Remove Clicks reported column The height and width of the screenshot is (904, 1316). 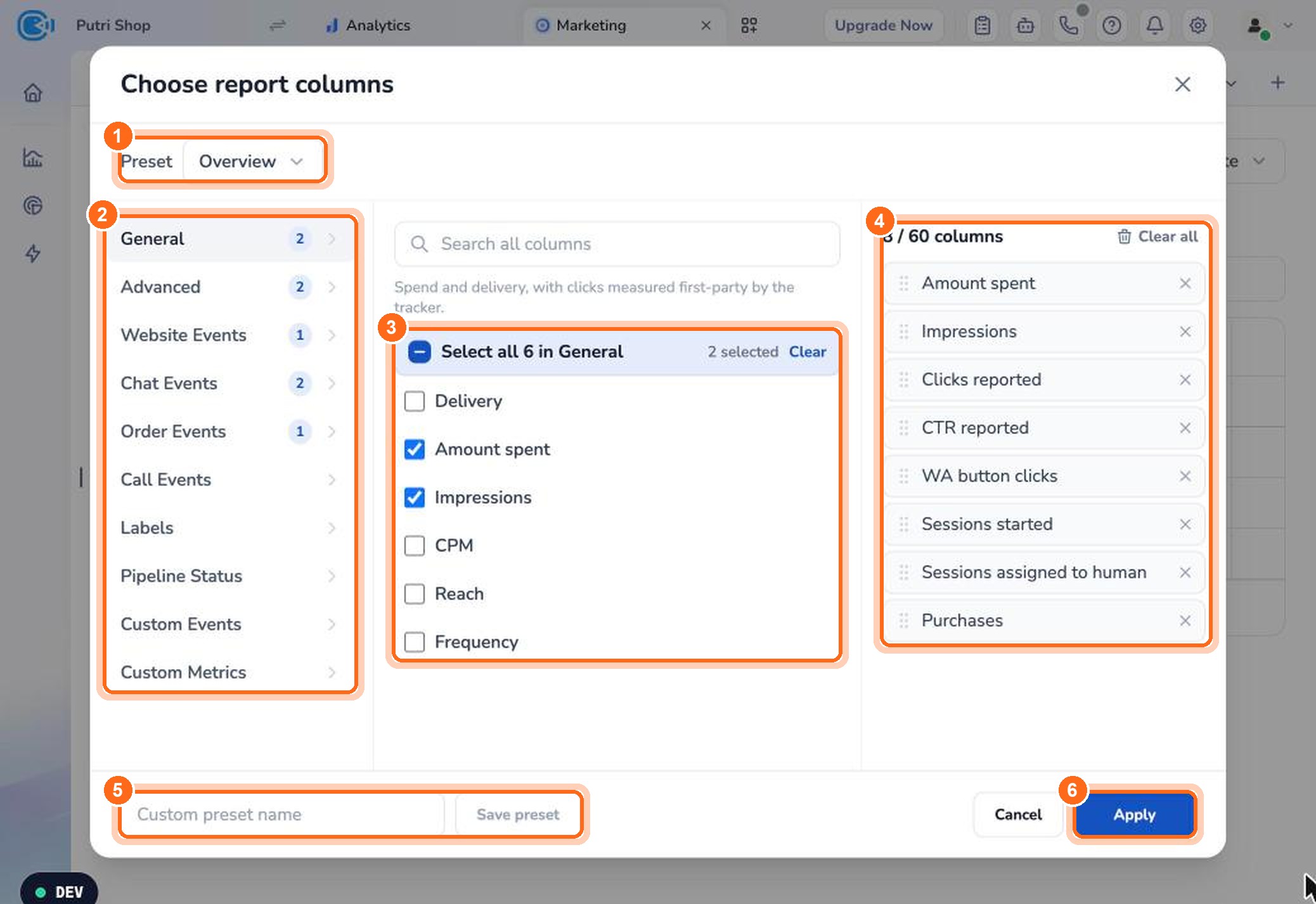click(x=1185, y=380)
